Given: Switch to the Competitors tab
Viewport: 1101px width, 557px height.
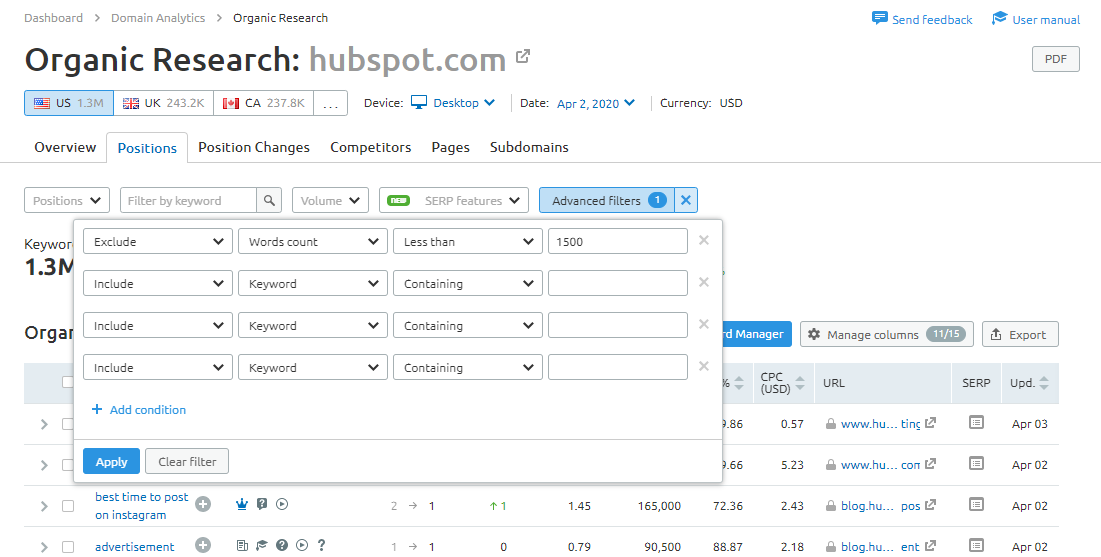Looking at the screenshot, I should tap(371, 148).
